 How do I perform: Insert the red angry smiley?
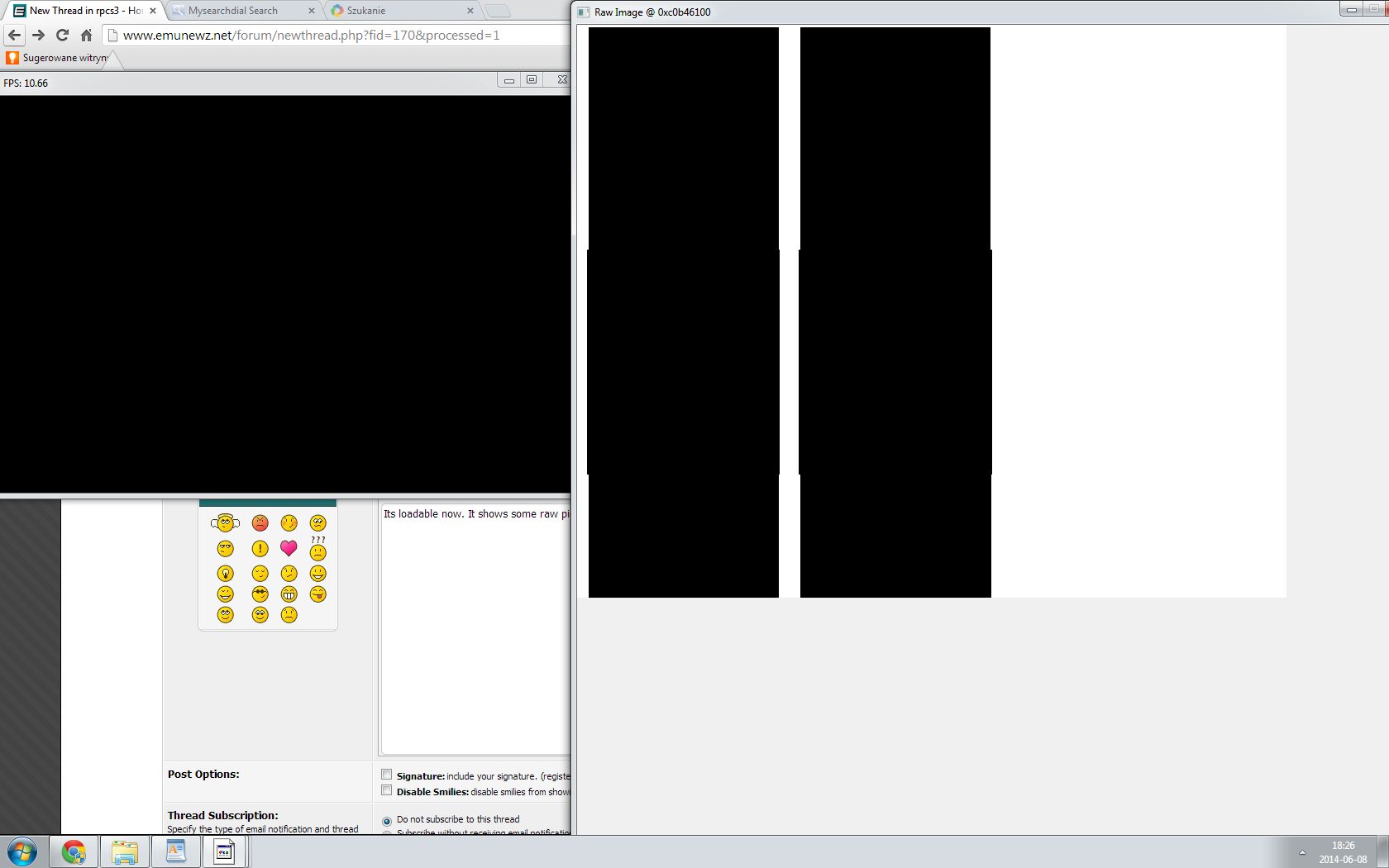260,522
